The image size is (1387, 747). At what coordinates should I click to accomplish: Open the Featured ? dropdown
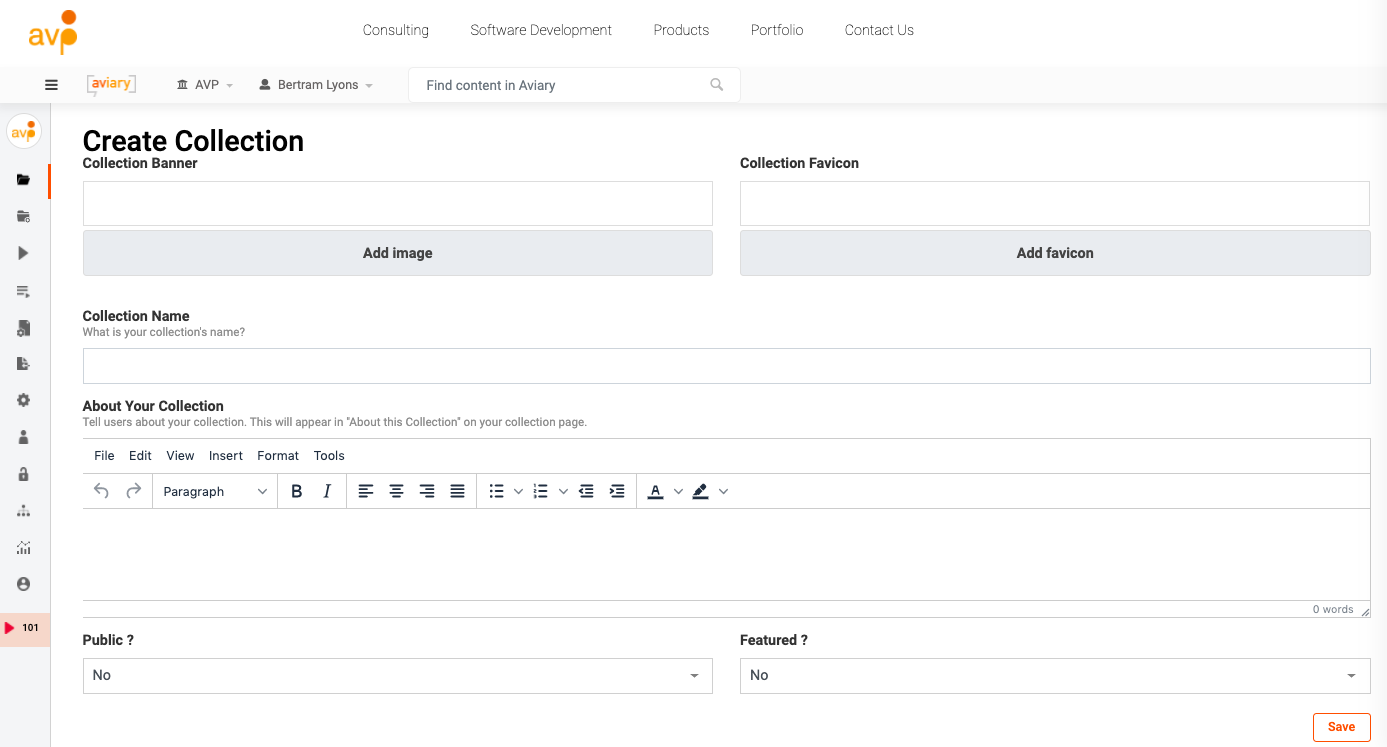(x=1055, y=676)
